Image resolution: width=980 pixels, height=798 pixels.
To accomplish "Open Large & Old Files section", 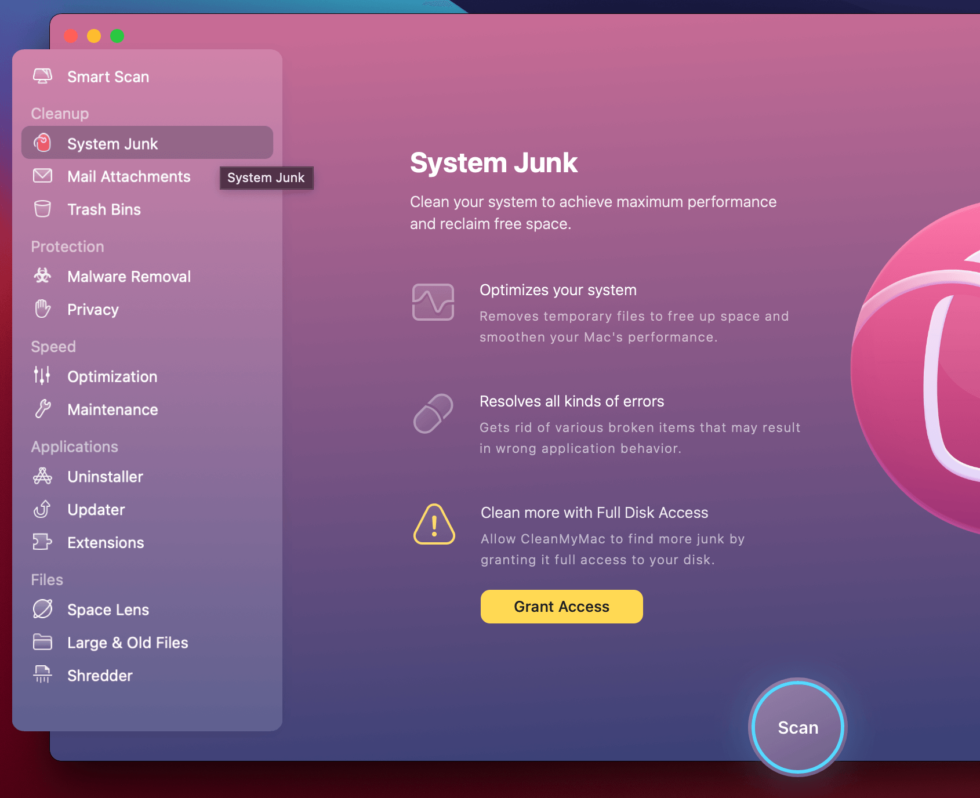I will [127, 643].
